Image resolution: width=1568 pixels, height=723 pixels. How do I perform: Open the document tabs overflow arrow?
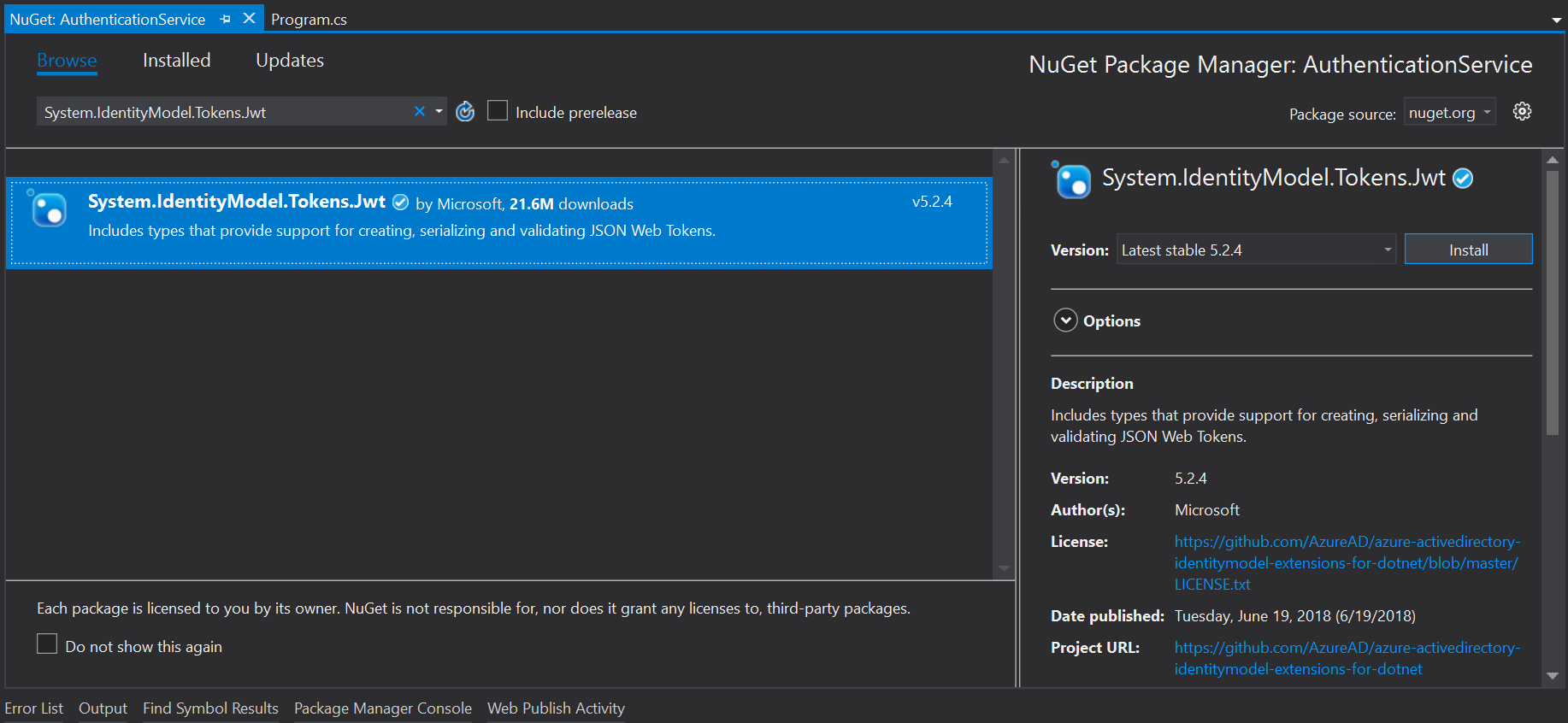[1556, 21]
